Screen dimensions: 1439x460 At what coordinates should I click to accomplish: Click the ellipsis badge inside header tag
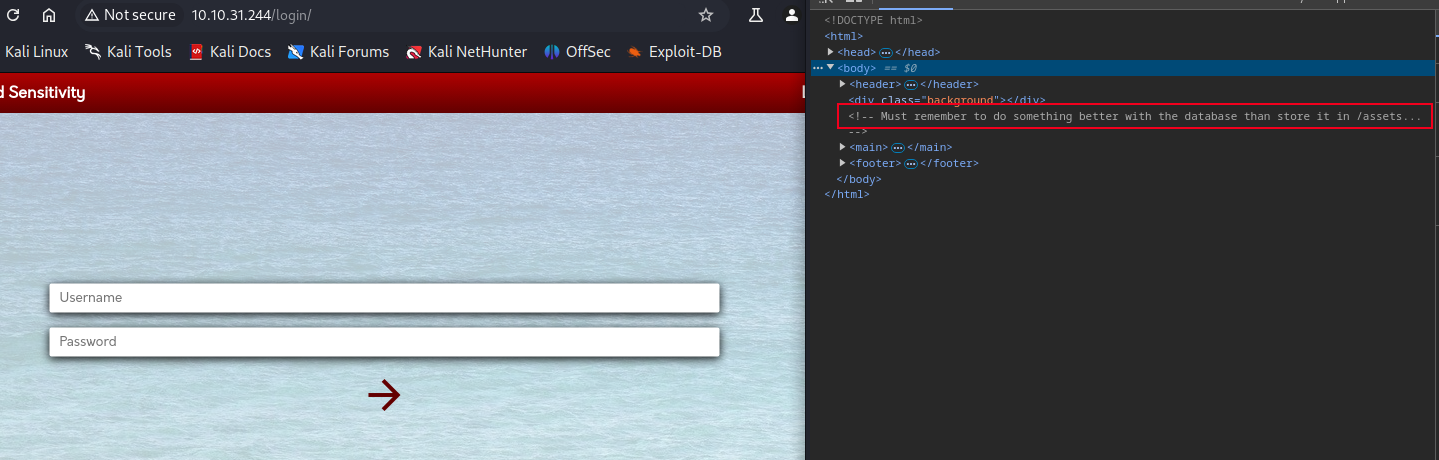(911, 84)
